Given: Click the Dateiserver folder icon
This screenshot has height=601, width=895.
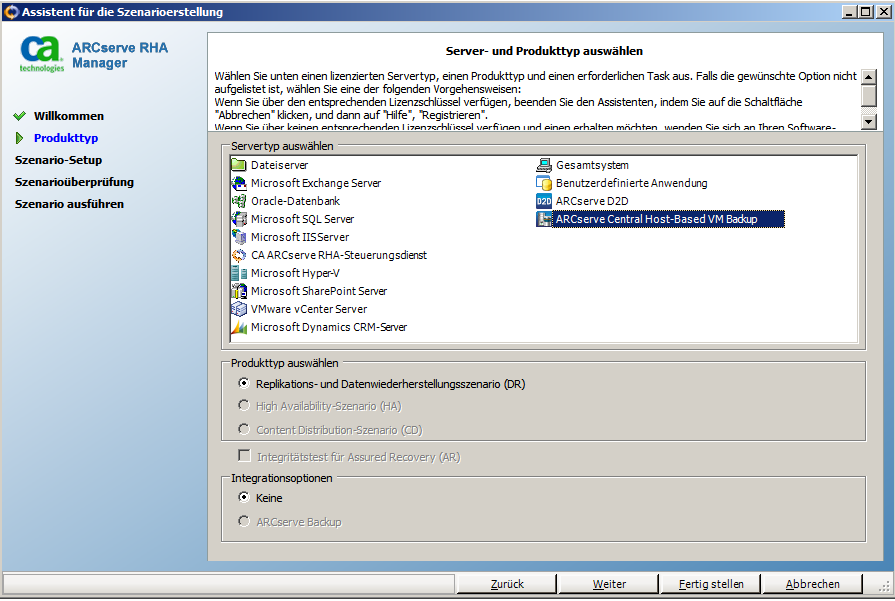Looking at the screenshot, I should [239, 165].
